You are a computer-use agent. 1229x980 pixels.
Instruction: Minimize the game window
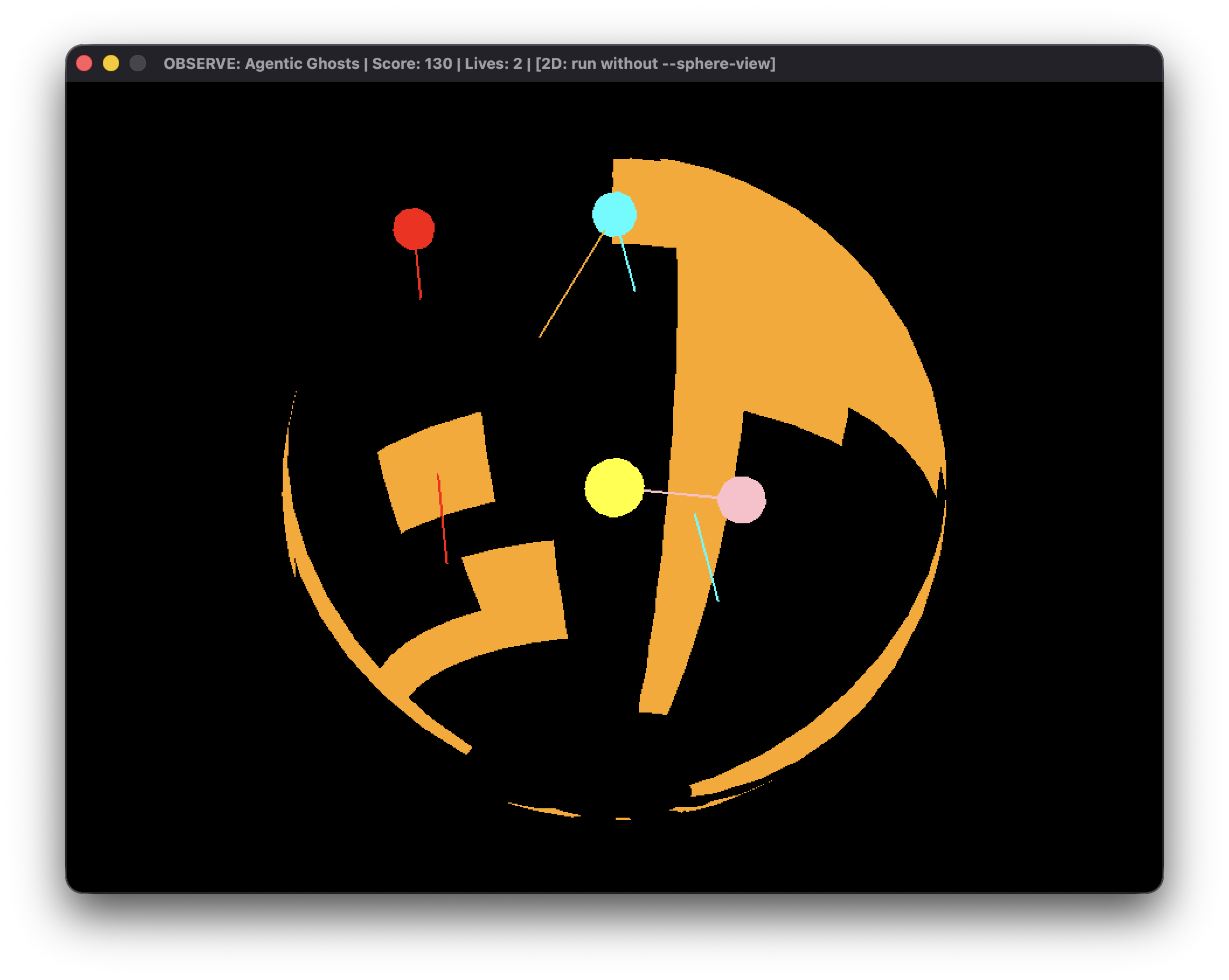tap(111, 62)
